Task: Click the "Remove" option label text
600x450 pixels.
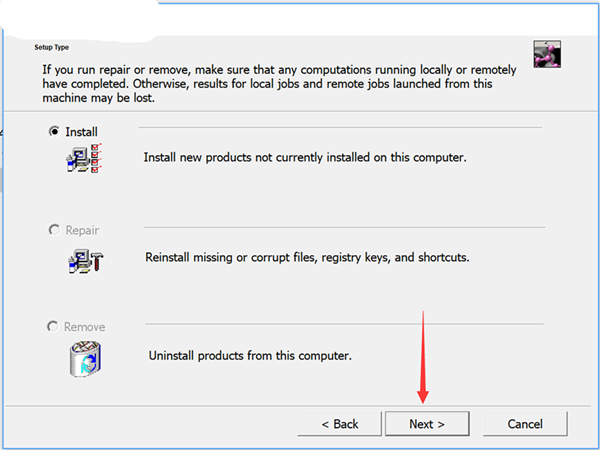Action: tap(85, 327)
